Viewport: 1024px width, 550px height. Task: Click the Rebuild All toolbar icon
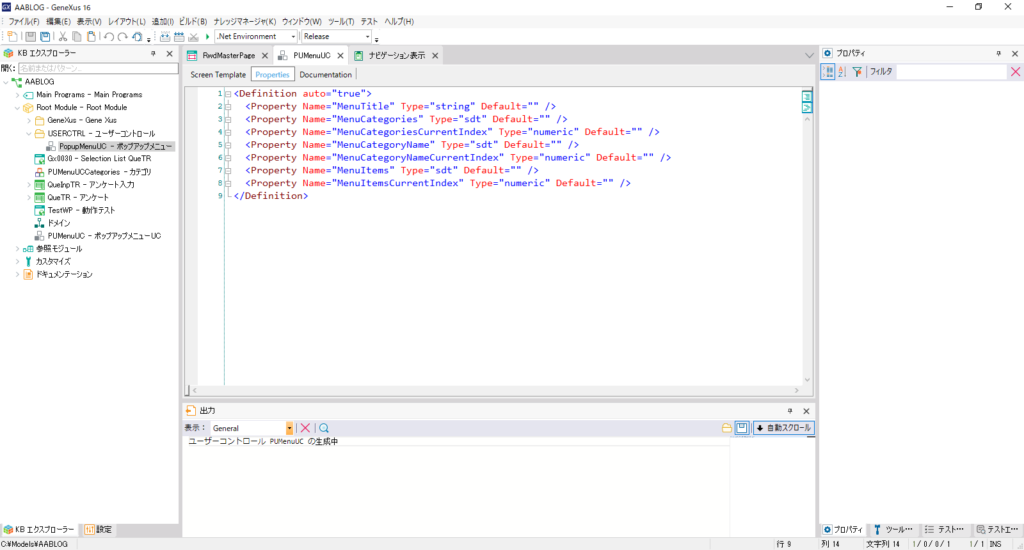[179, 37]
